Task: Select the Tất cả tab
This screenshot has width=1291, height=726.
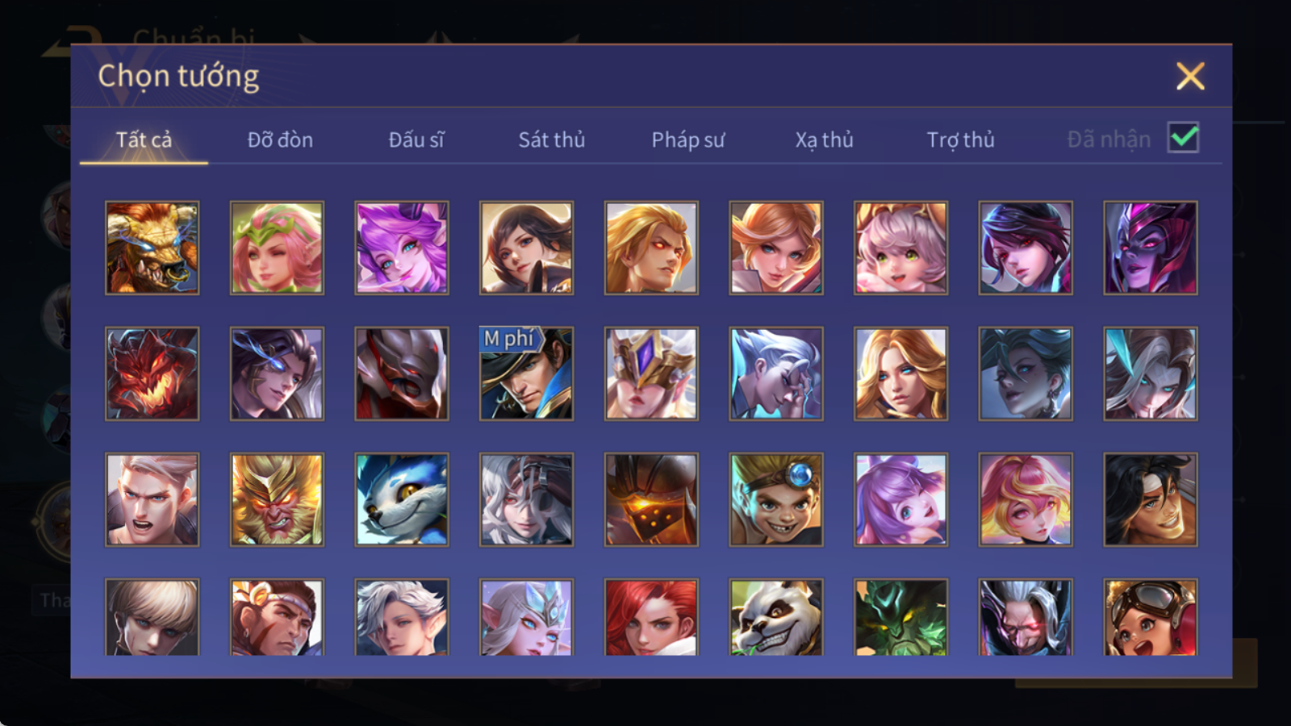Action: (x=144, y=140)
